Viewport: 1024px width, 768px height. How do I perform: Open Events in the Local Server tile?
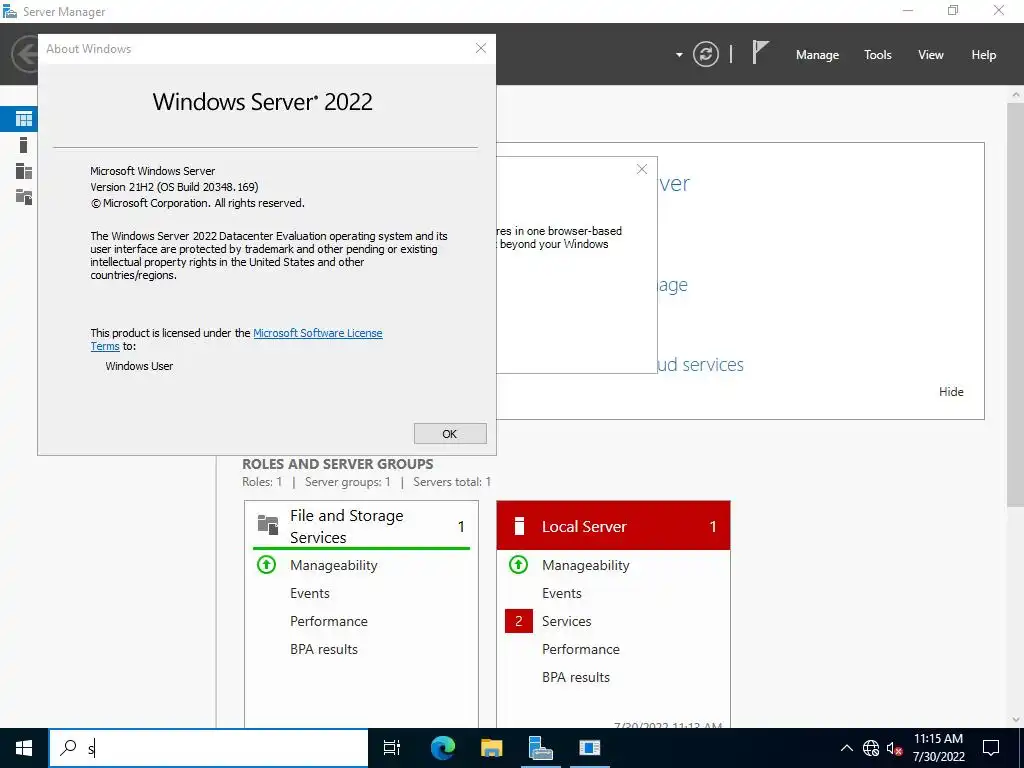[x=562, y=594]
